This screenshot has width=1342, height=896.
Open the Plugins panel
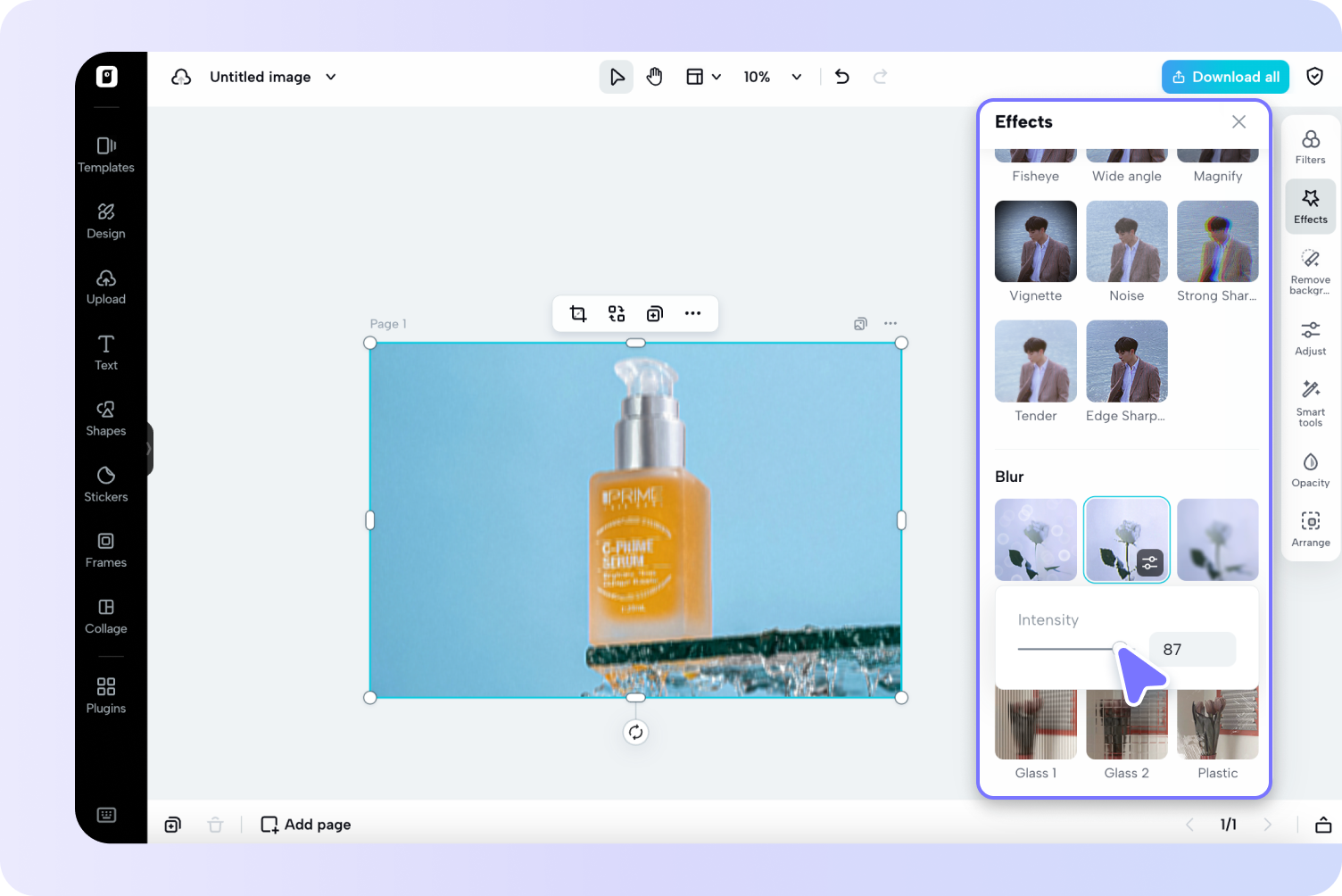(106, 696)
